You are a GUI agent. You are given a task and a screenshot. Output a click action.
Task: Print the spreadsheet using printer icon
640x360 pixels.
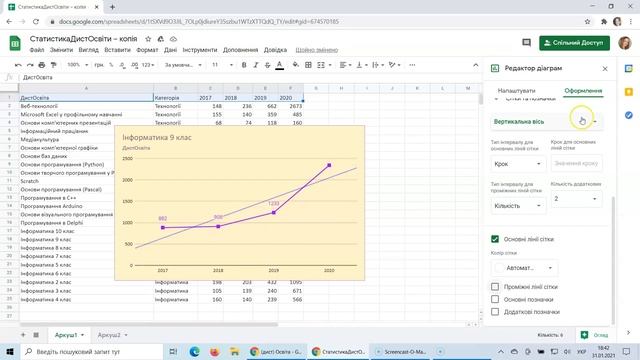[x=42, y=65]
